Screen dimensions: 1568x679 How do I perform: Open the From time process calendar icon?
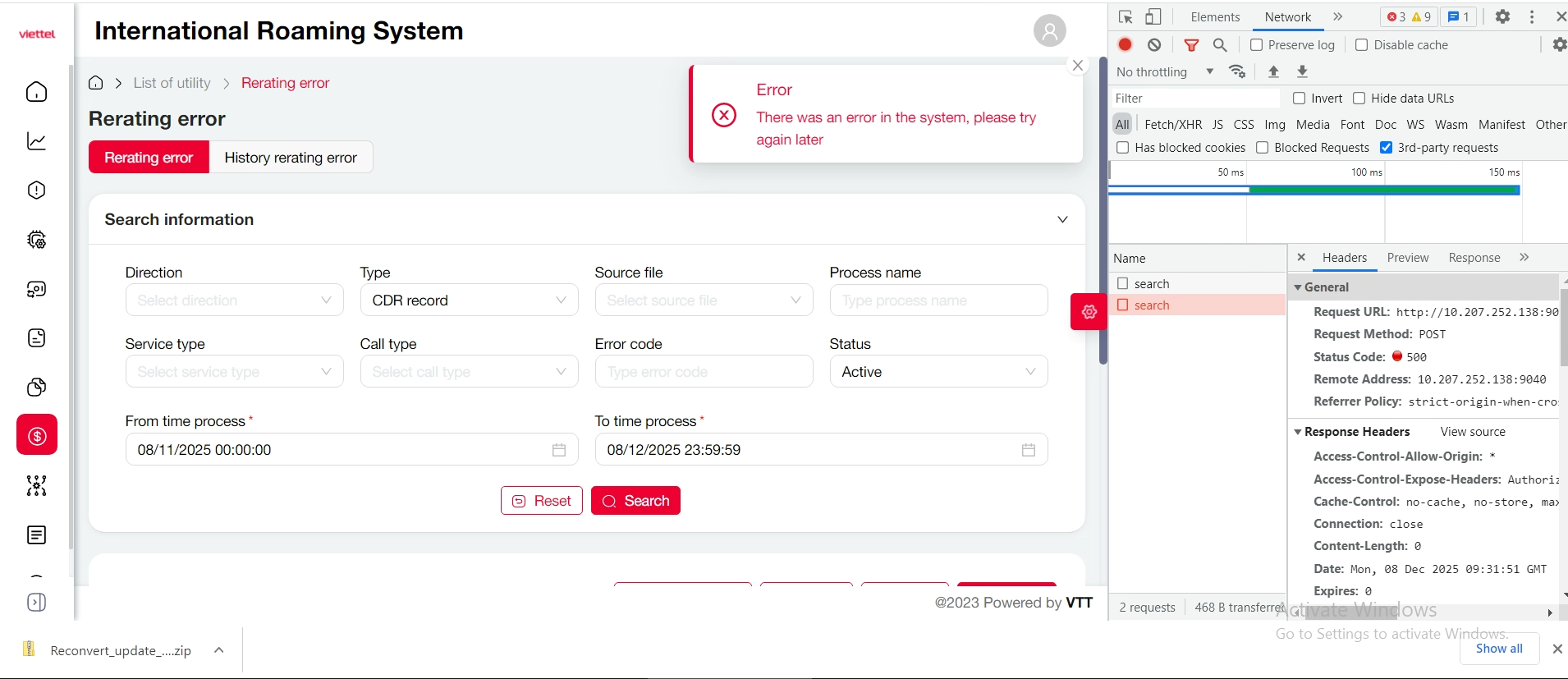pyautogui.click(x=559, y=450)
